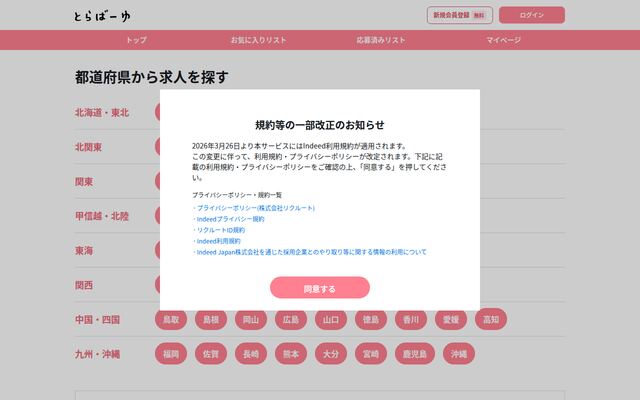Select the 大分 prefecture button
Viewport: 640px width, 400px height.
pos(331,354)
